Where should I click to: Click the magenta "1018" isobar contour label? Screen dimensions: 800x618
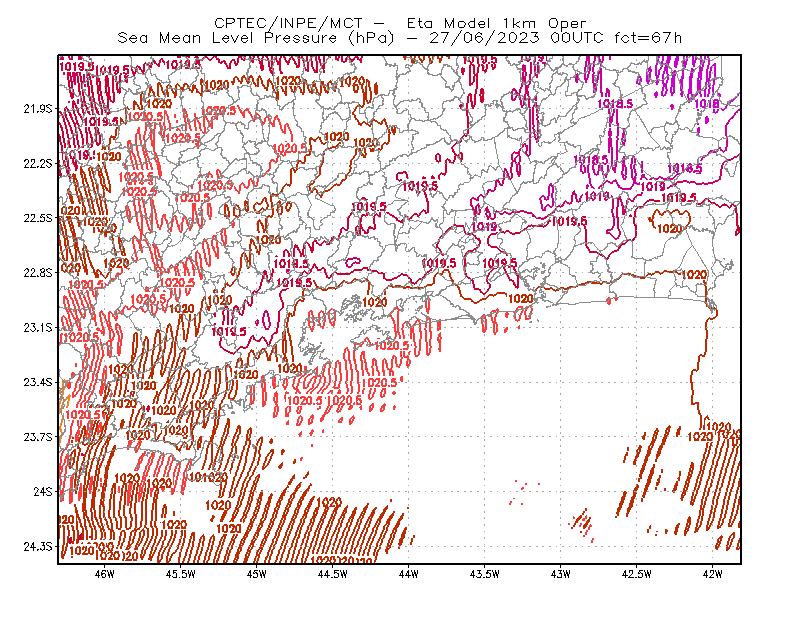pyautogui.click(x=707, y=104)
